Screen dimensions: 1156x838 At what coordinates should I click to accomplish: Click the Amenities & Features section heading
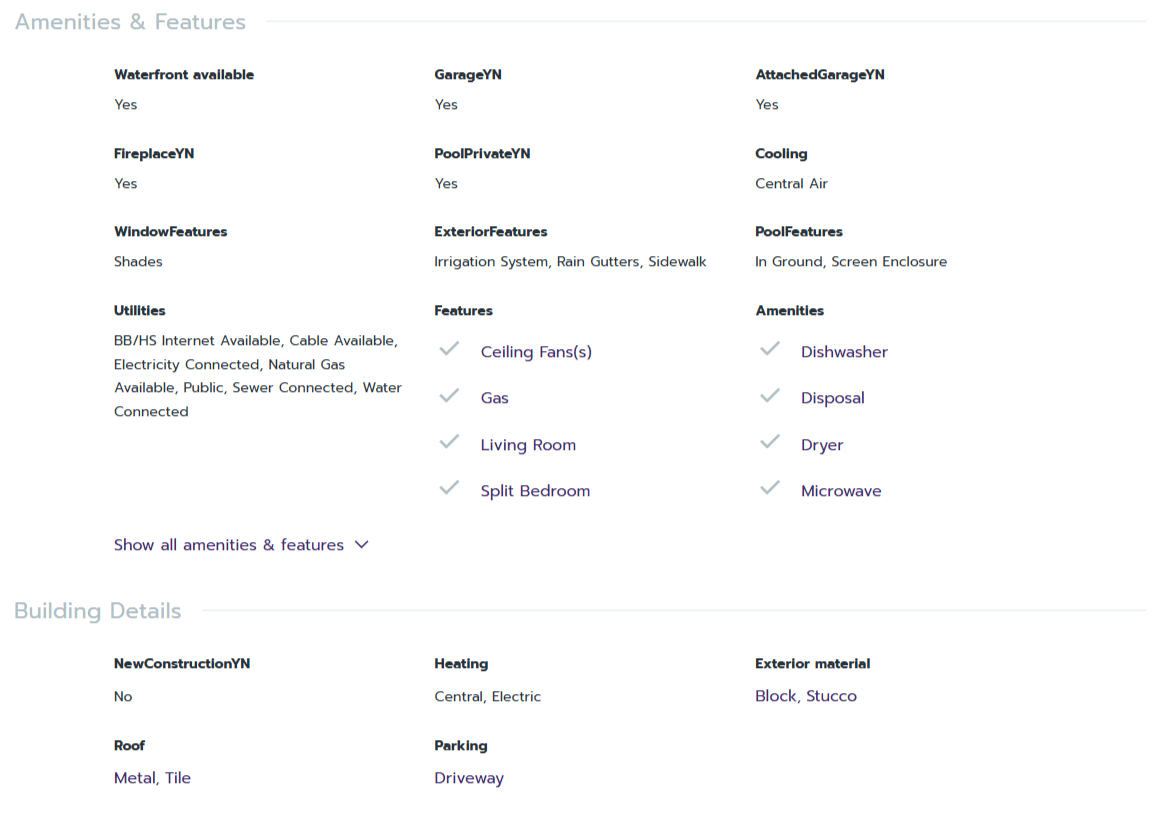coord(130,22)
